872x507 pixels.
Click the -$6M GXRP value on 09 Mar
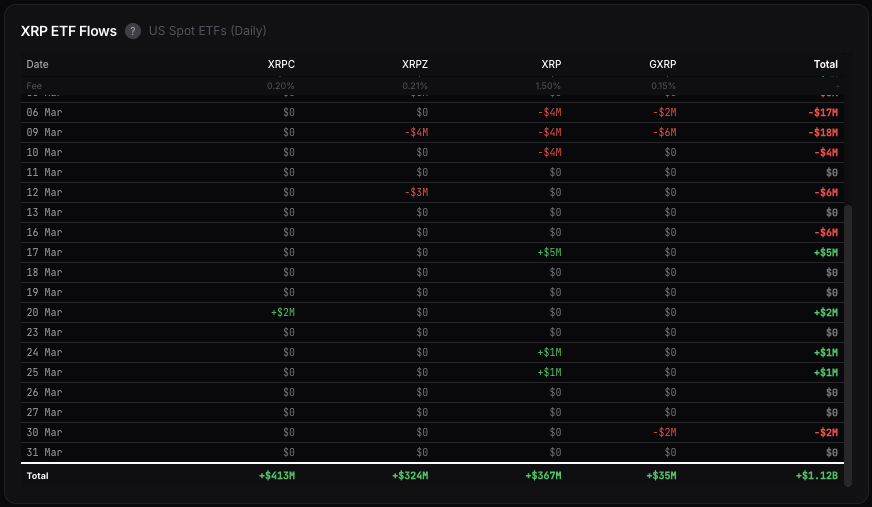[x=665, y=132]
